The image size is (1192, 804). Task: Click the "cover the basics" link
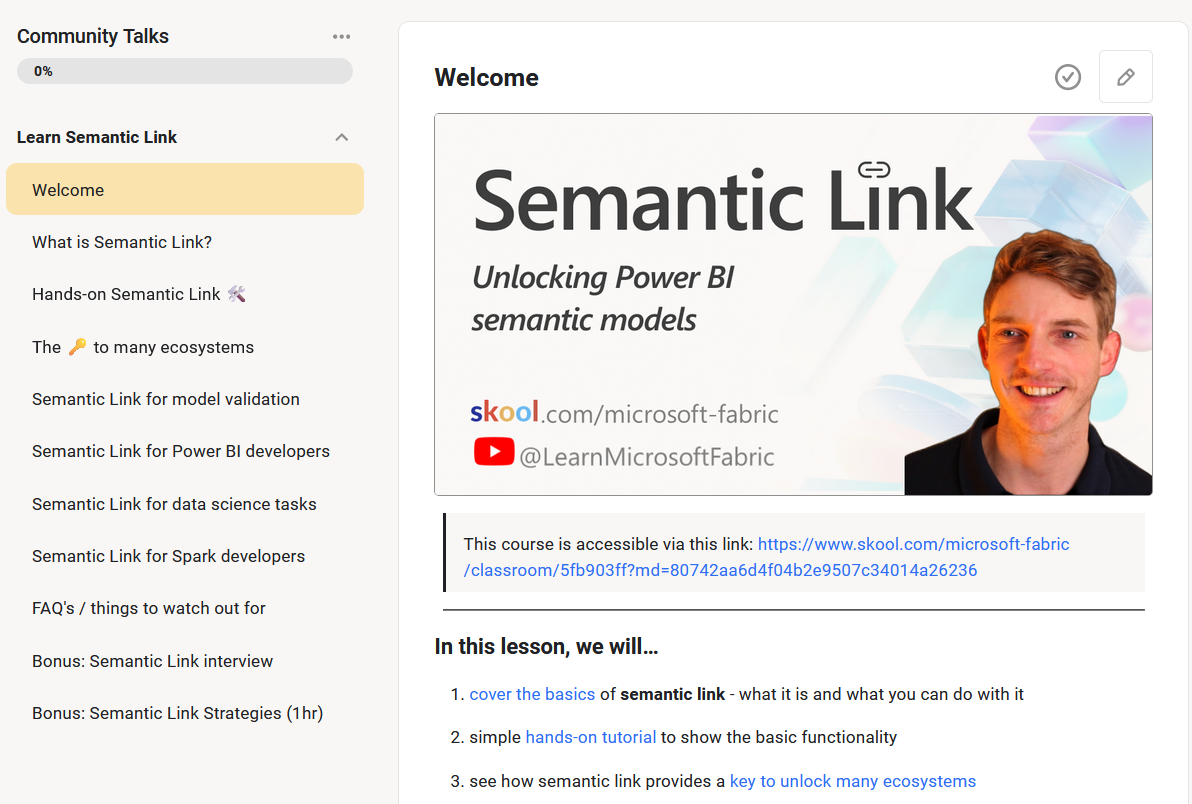tap(532, 693)
